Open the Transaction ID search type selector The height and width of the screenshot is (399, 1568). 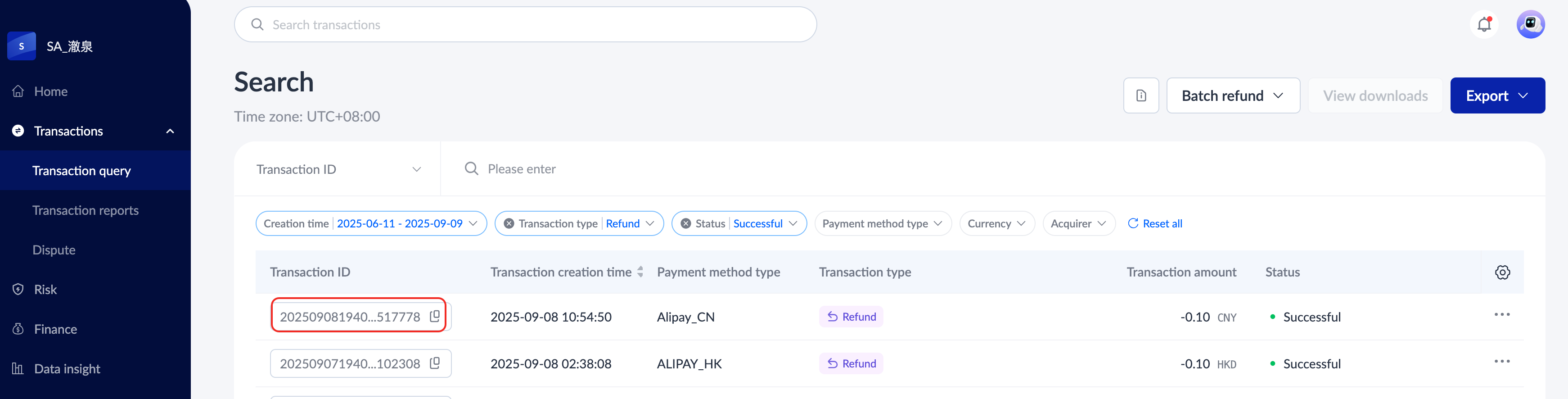click(338, 169)
